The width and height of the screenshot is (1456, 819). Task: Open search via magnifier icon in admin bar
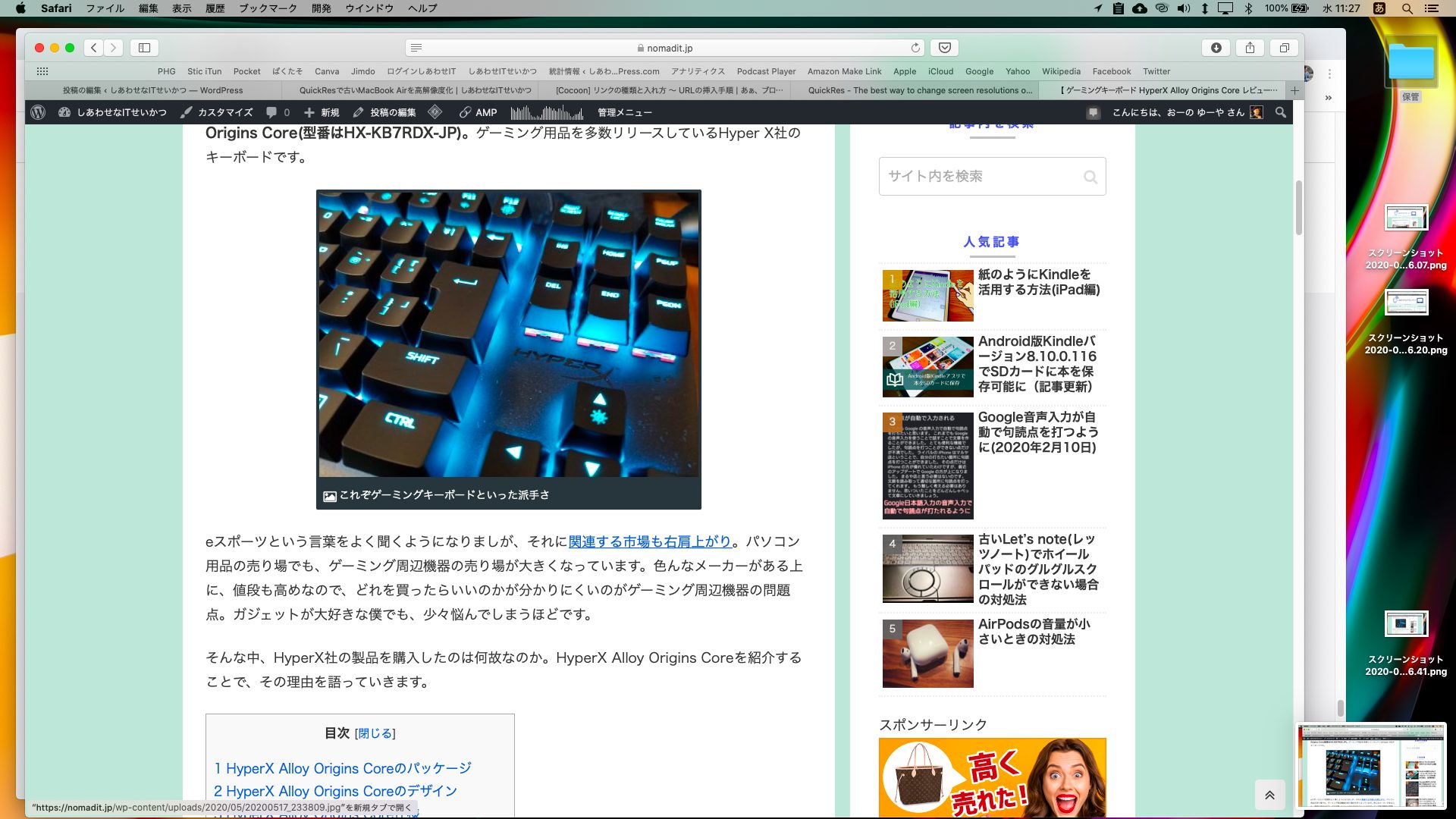pos(1281,112)
